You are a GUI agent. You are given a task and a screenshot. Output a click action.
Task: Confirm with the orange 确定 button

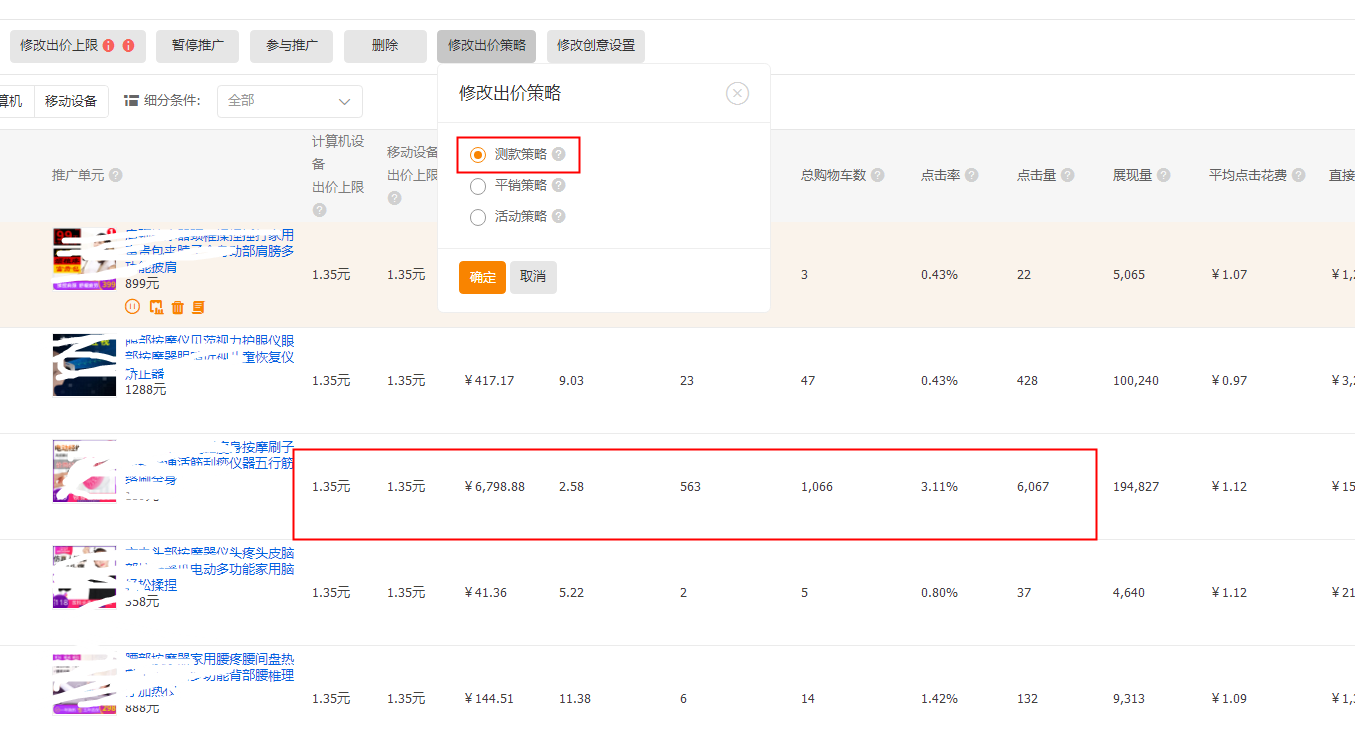point(482,277)
